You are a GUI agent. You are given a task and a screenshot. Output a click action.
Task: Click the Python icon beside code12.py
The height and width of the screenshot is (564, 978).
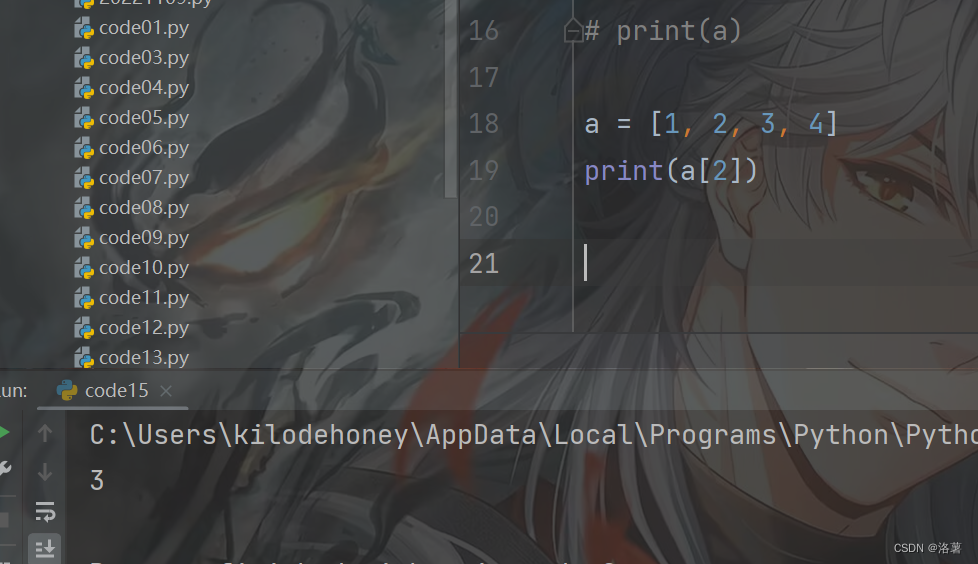[x=84, y=328]
